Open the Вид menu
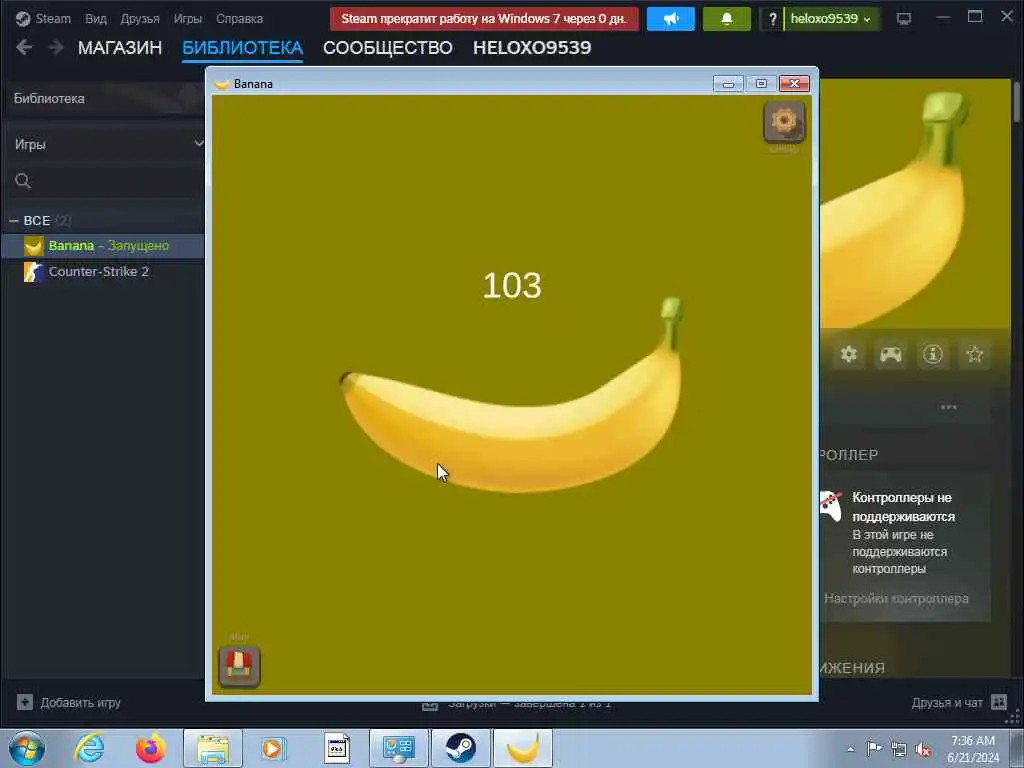Image resolution: width=1024 pixels, height=768 pixels. pos(95,19)
